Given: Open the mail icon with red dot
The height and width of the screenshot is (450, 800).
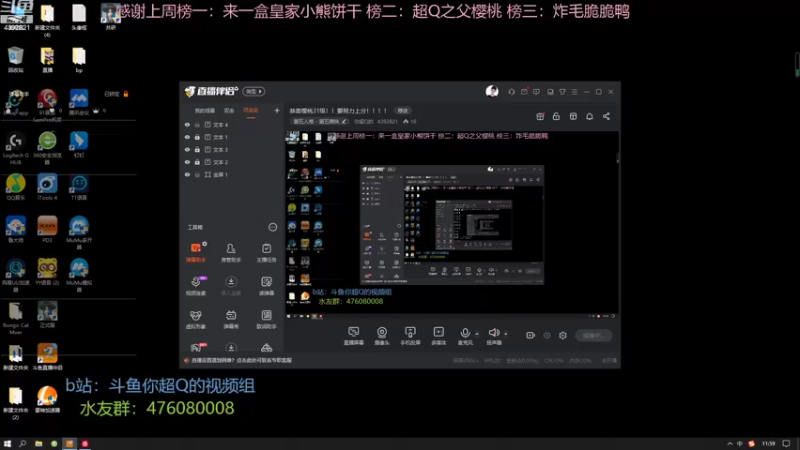Looking at the screenshot, I should pos(524,92).
